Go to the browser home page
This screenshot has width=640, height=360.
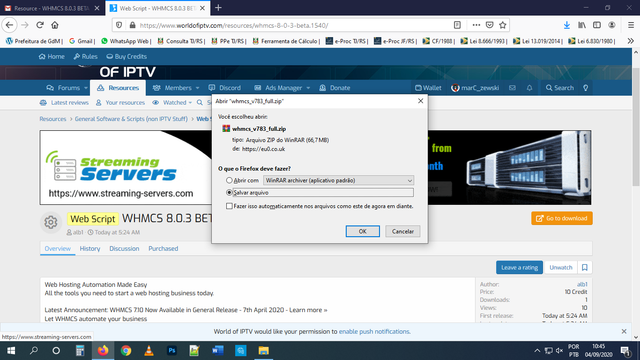(55, 25)
